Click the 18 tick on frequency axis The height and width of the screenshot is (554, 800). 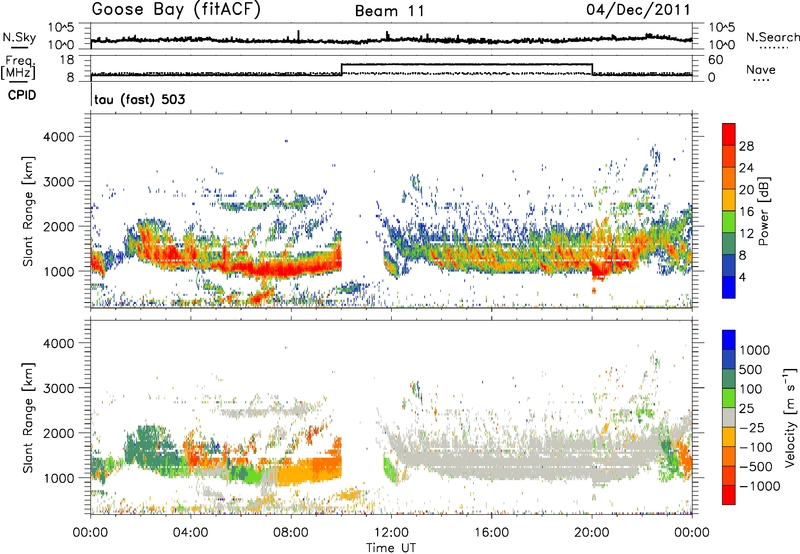(67, 60)
